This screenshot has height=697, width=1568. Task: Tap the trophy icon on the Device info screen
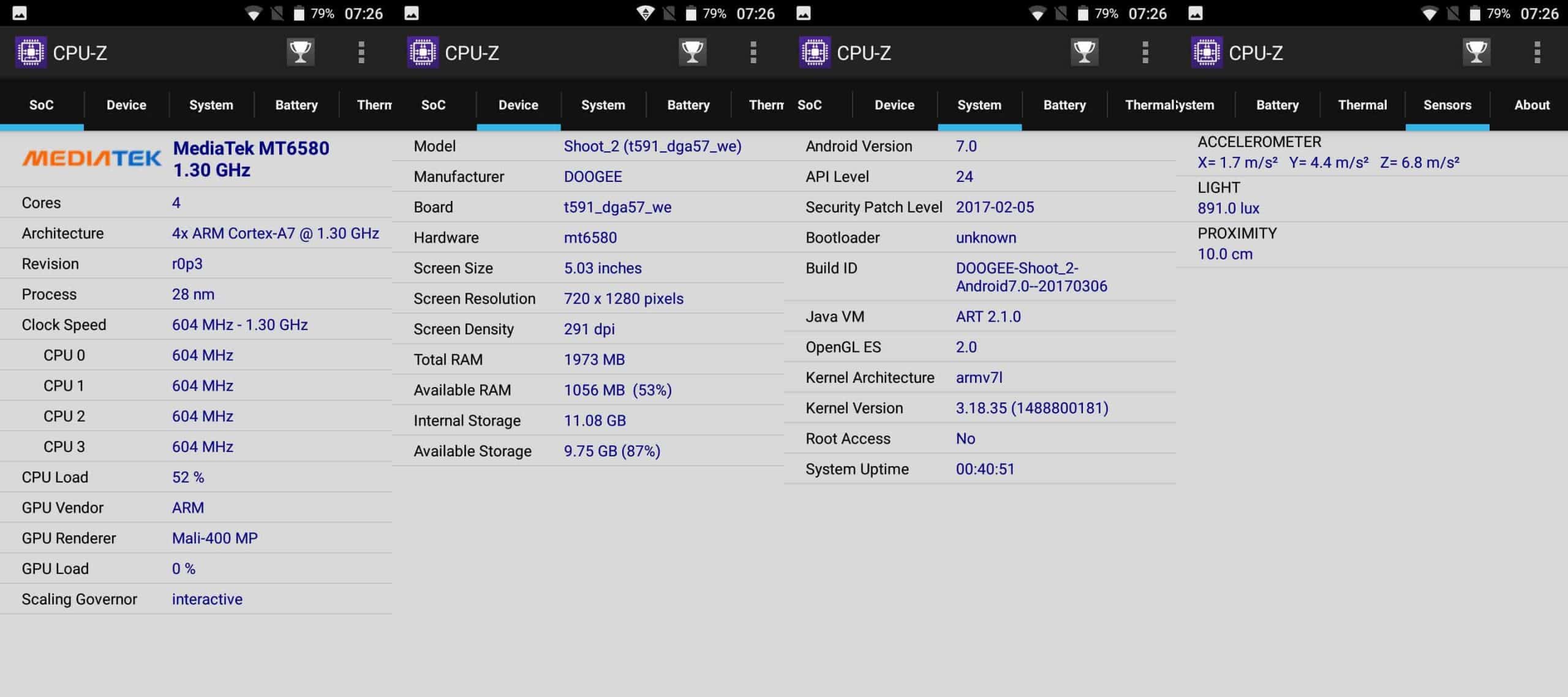(x=692, y=52)
